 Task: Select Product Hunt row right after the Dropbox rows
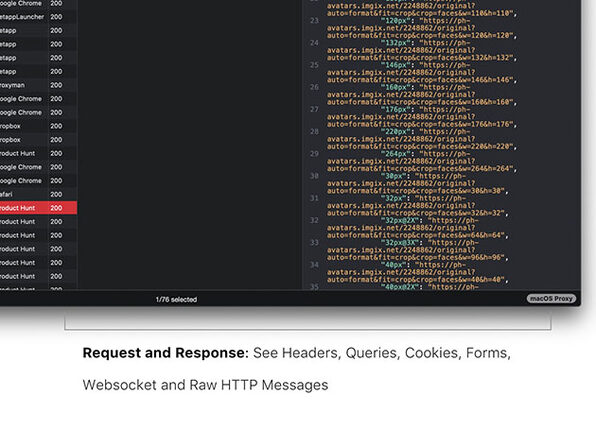click(x=38, y=154)
